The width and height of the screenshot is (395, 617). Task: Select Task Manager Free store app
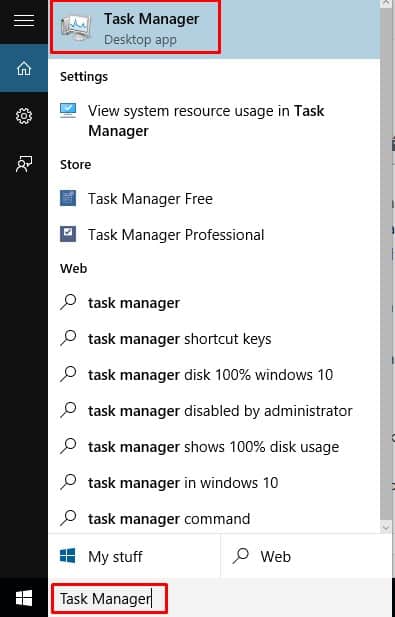[x=214, y=199]
